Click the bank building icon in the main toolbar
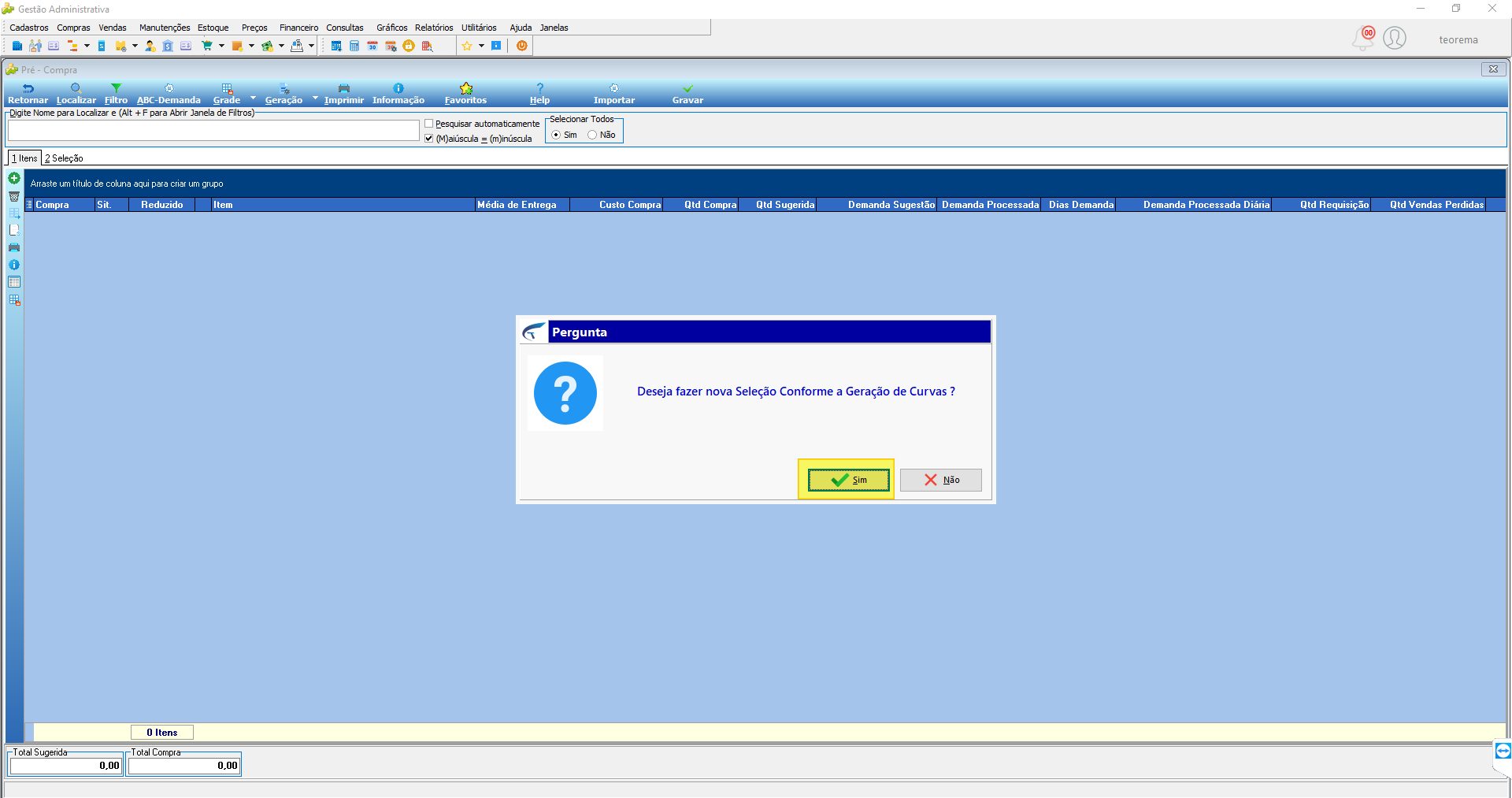Viewport: 1512px width, 798px height. point(168,46)
